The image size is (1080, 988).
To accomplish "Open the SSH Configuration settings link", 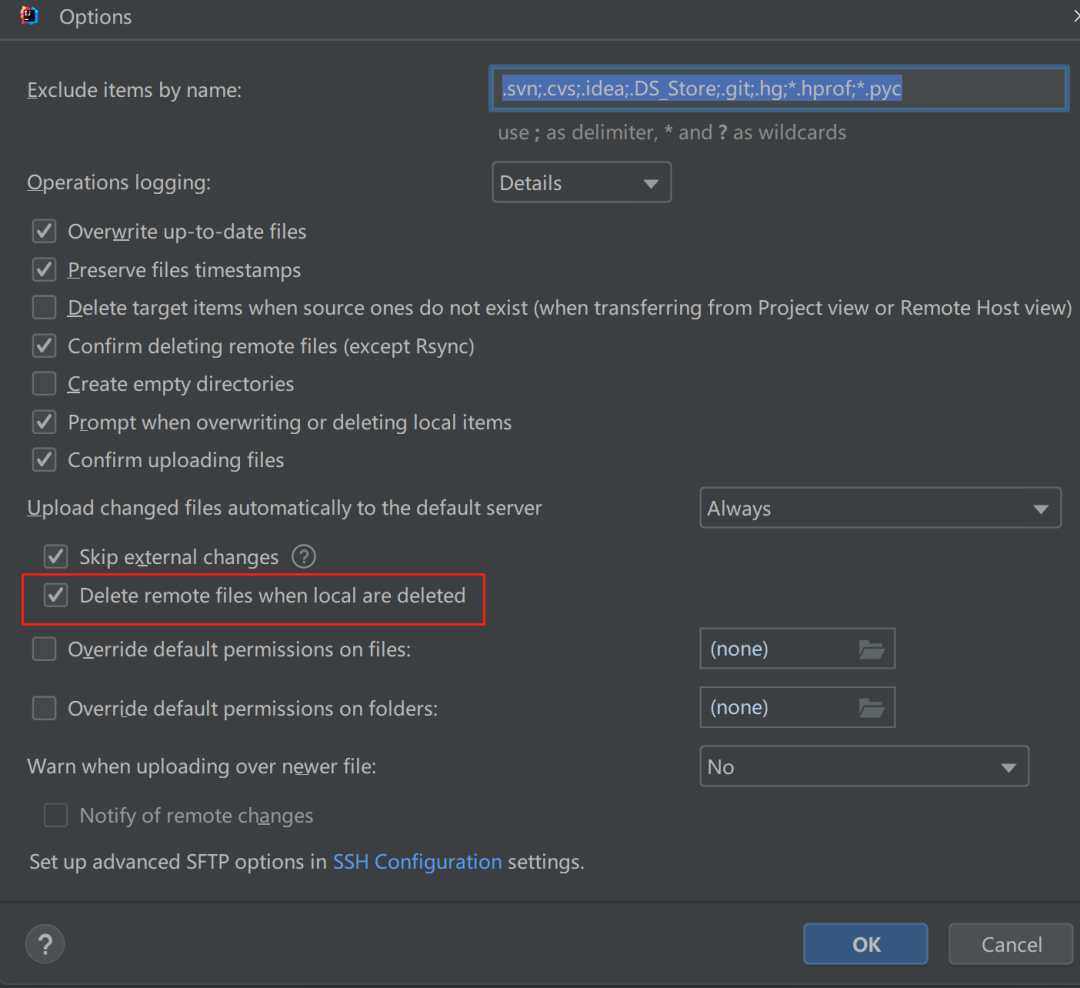I will [417, 862].
